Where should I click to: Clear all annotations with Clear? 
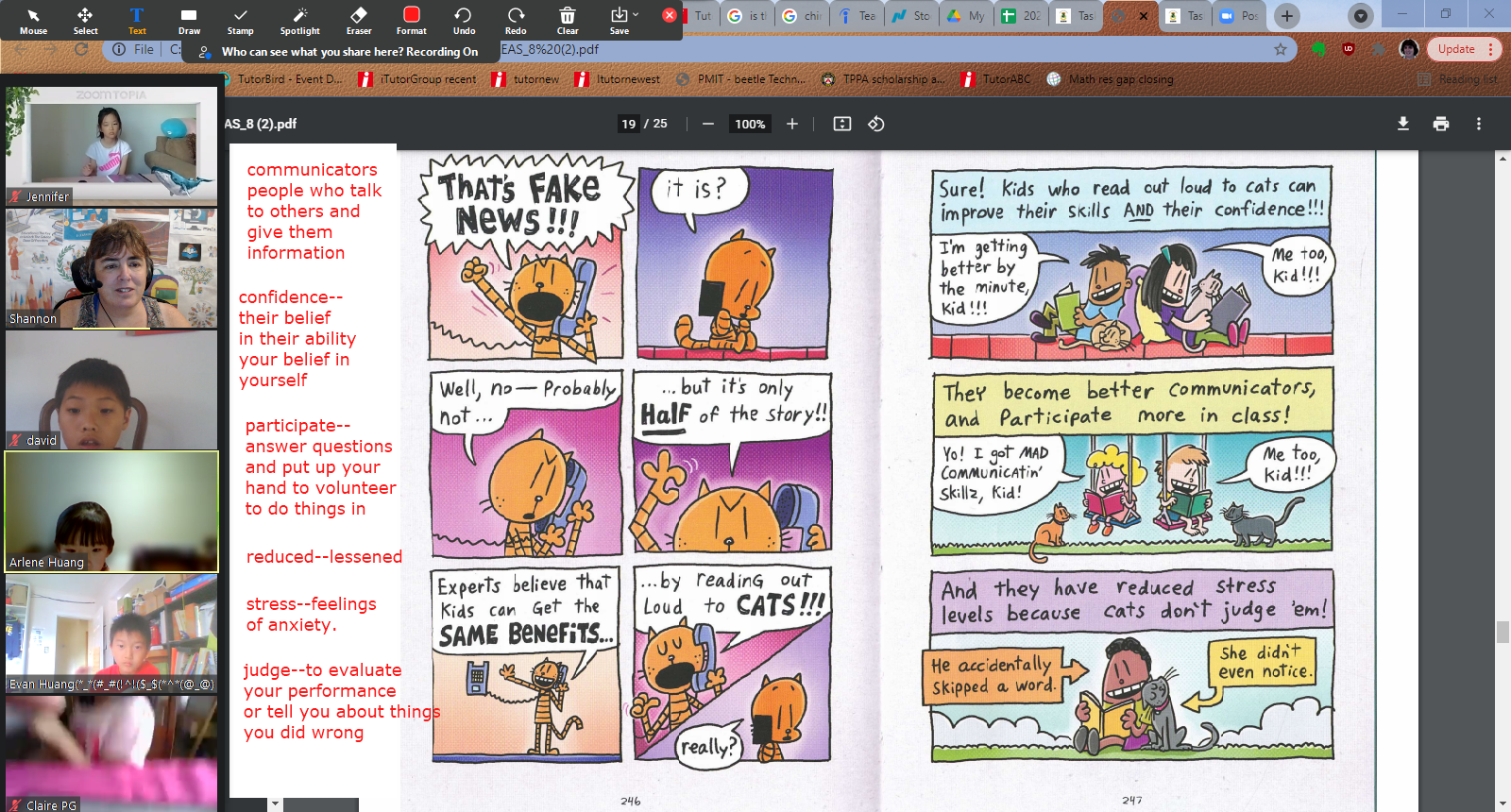[x=568, y=21]
